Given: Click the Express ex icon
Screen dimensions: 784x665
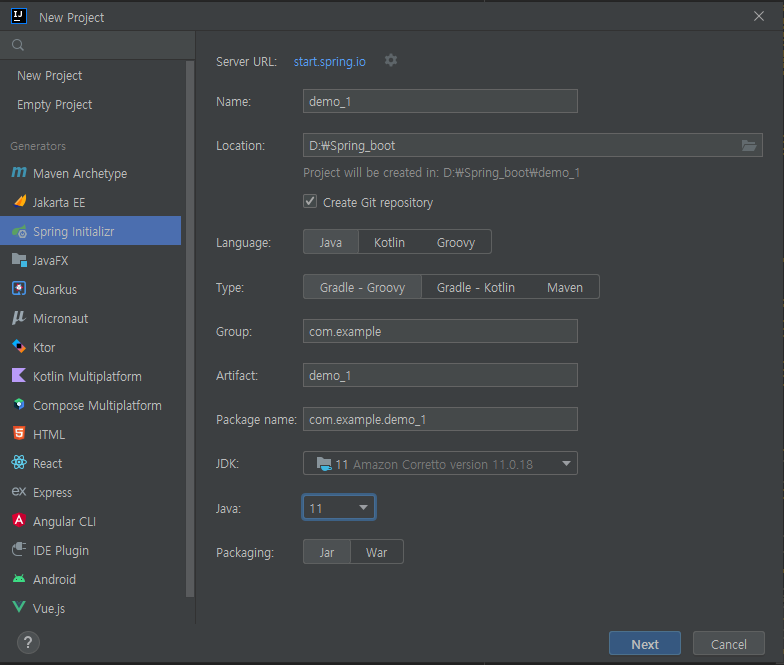Looking at the screenshot, I should coord(19,492).
